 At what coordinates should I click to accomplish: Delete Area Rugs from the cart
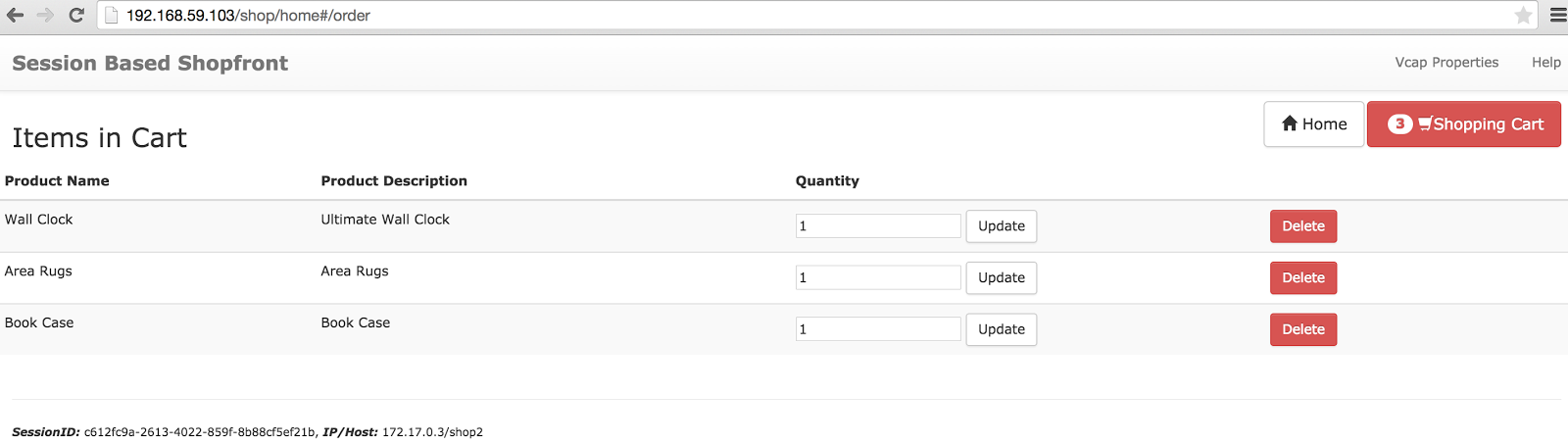[x=1302, y=278]
